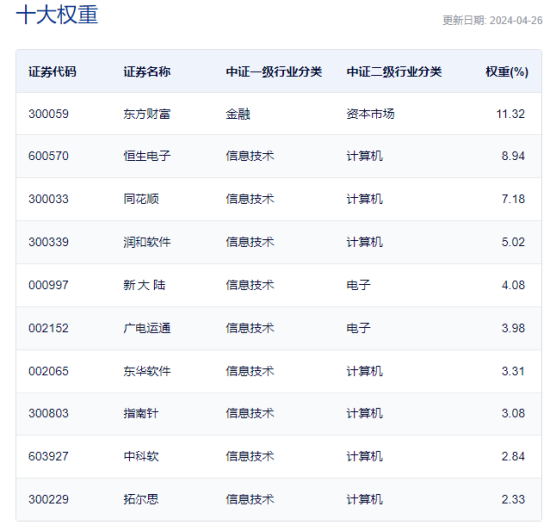550x525 pixels.
Task: Click 电子 cell in 新大陆 row
Action: [x=358, y=285]
